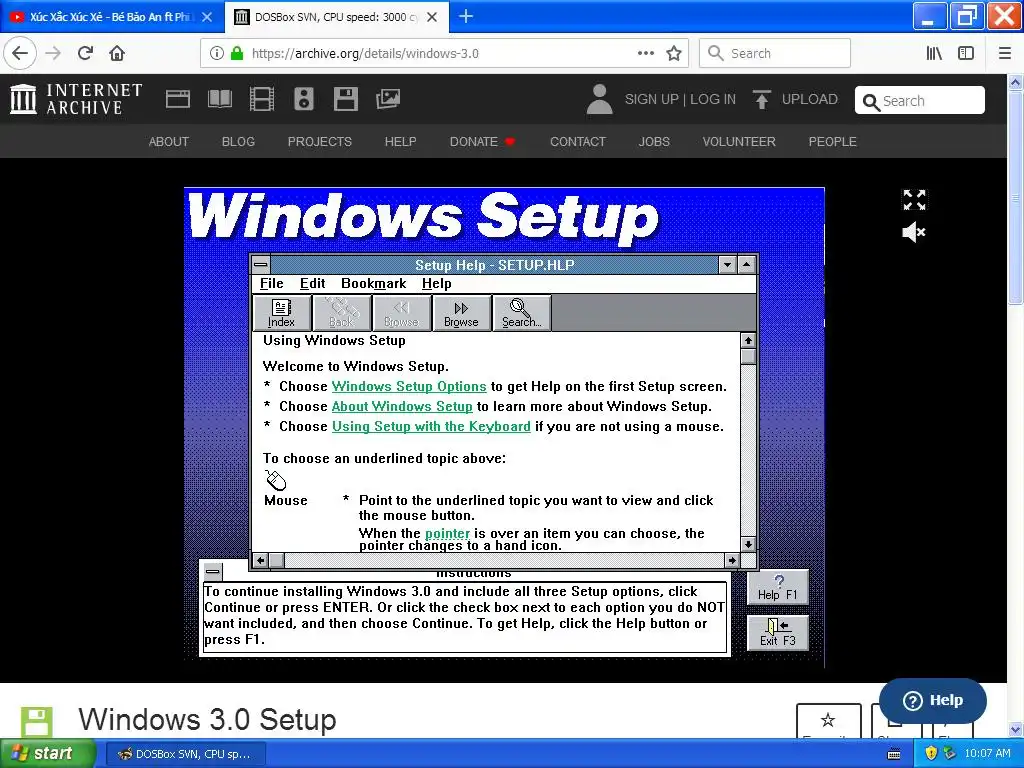The image size is (1024, 768).
Task: Follow Using Setup with the Keyboard link
Action: [x=431, y=426]
